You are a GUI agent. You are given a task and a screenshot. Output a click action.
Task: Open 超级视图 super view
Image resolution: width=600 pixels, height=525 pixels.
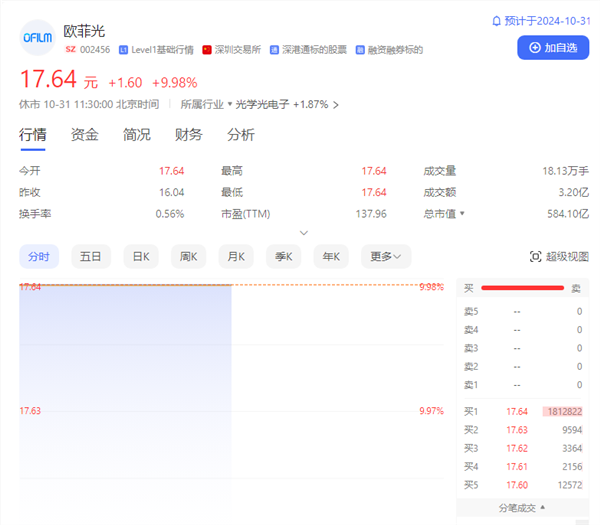(559, 256)
